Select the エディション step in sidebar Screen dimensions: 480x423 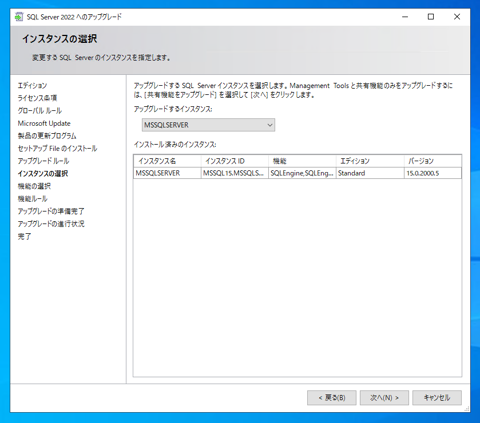tap(32, 85)
